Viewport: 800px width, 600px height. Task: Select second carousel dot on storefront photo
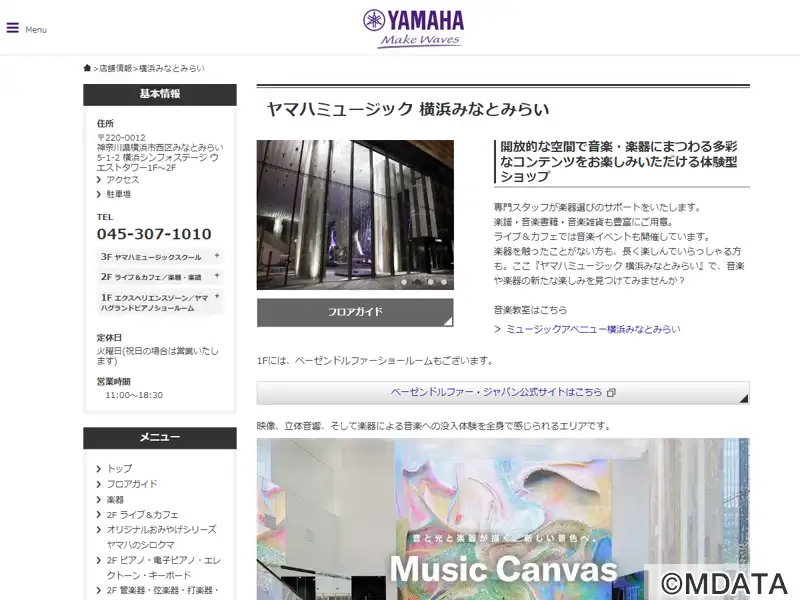pos(417,282)
